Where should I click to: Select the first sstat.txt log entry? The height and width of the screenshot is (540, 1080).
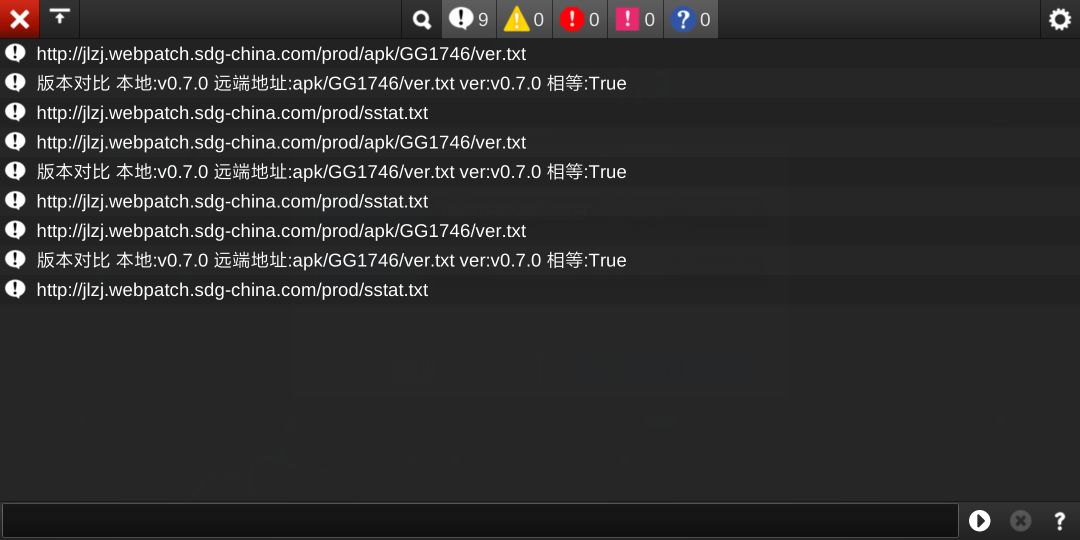point(540,113)
